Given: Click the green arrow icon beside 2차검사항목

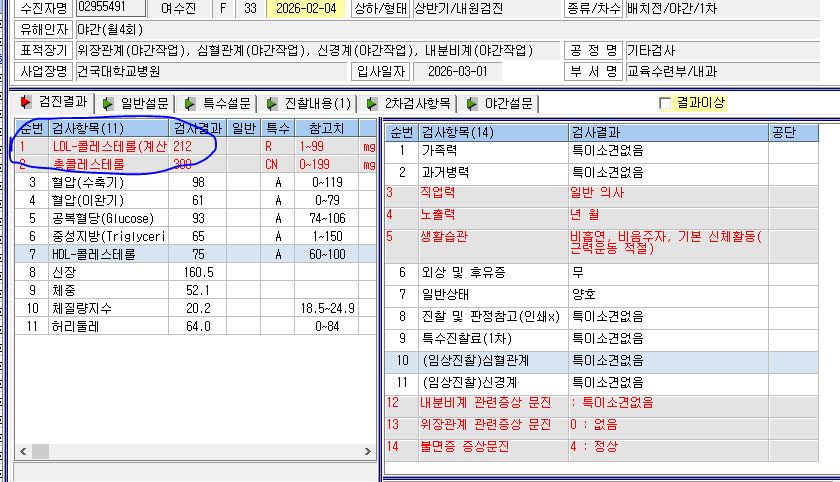Looking at the screenshot, I should tap(371, 103).
